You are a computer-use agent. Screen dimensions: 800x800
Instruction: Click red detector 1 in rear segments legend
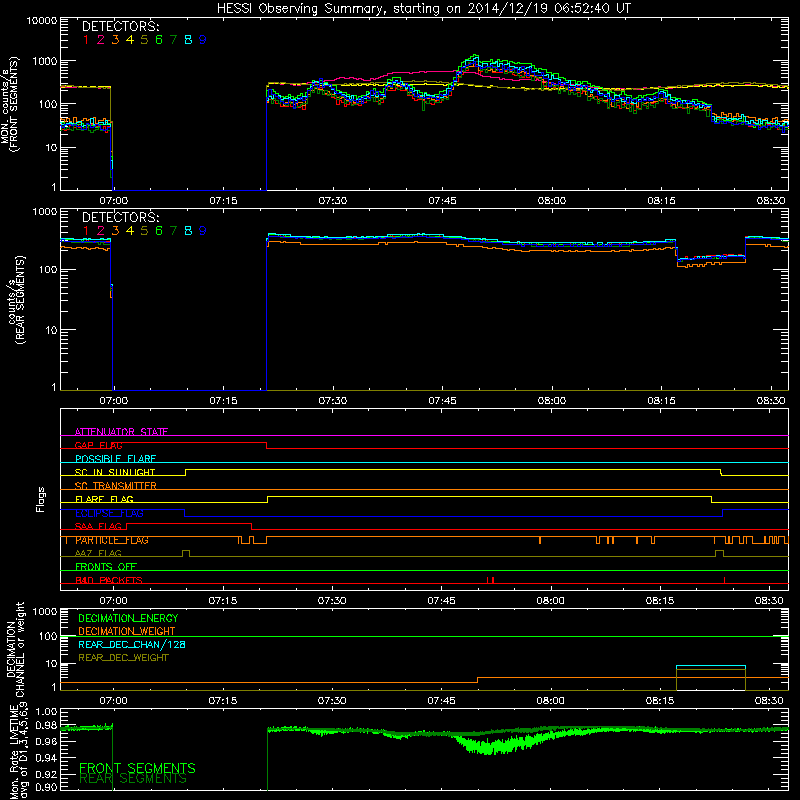86,231
